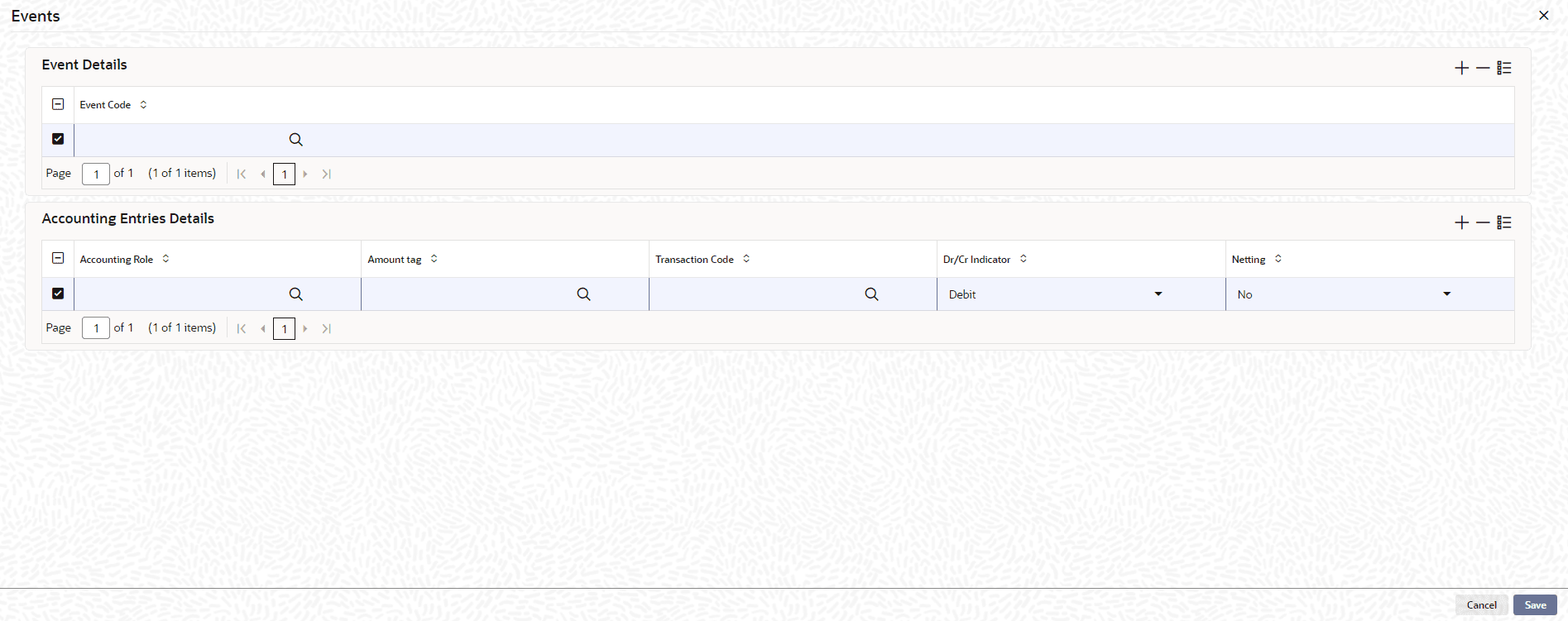Open Transaction Code search lookup
Viewport: 1568px width, 621px height.
[x=871, y=294]
